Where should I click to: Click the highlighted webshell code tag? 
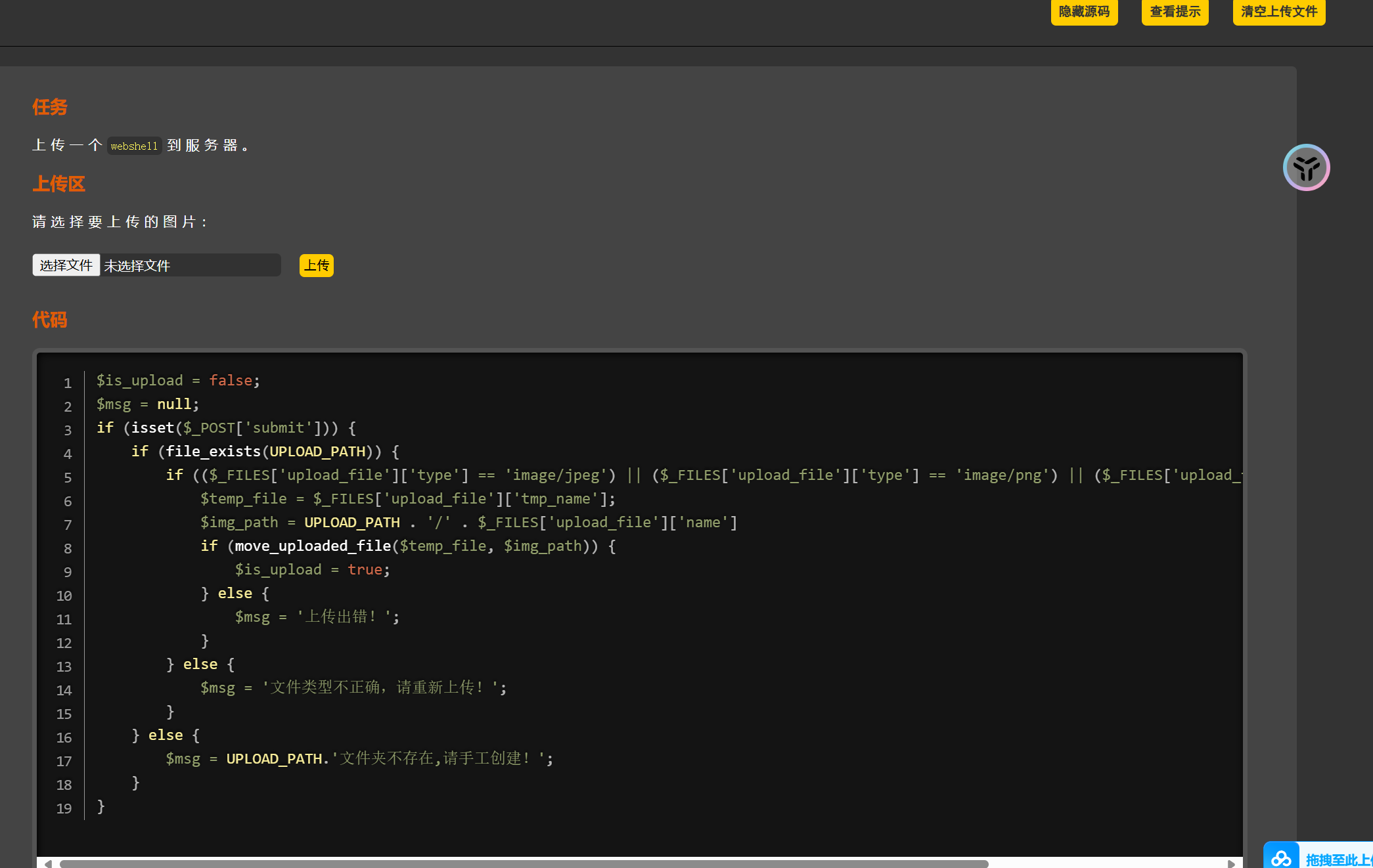click(x=134, y=146)
